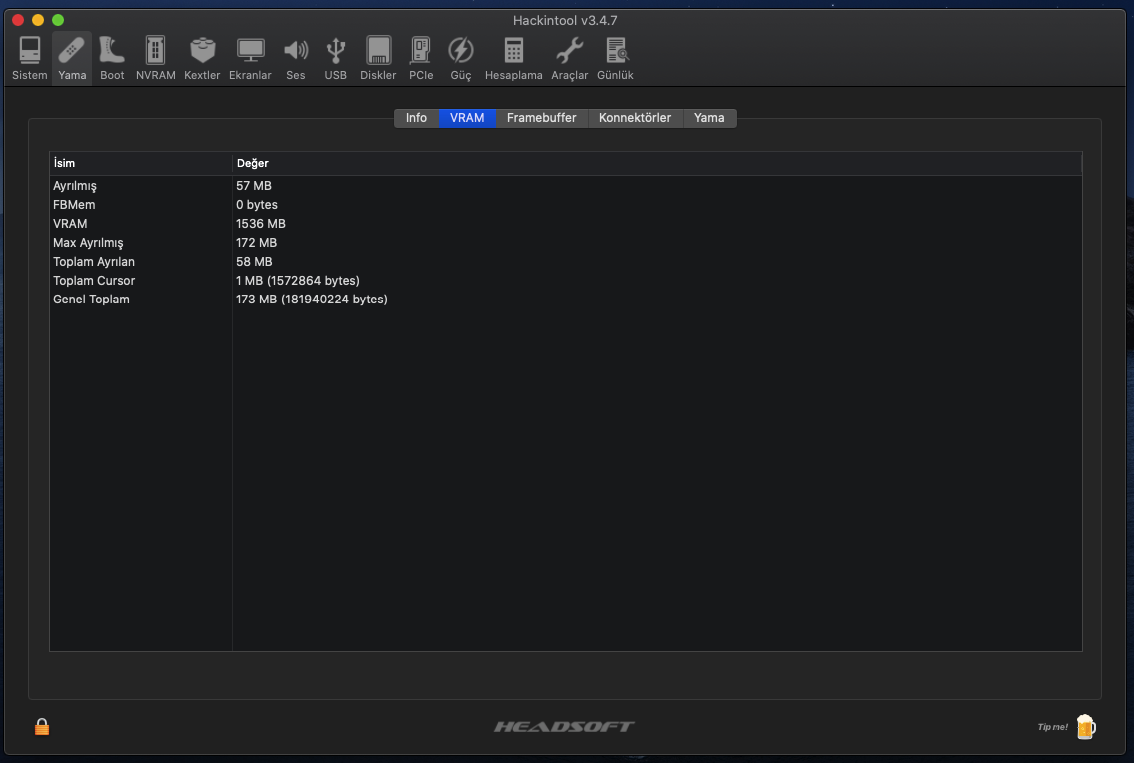Screen dimensions: 1134x763
Task: Switch to the Framebuffer tab
Action: [541, 117]
